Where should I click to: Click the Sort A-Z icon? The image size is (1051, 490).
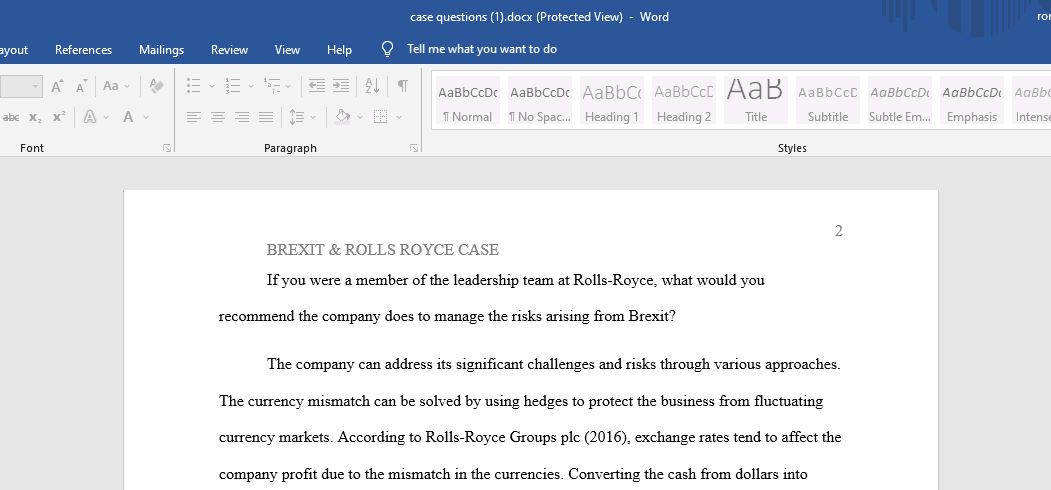[x=373, y=86]
